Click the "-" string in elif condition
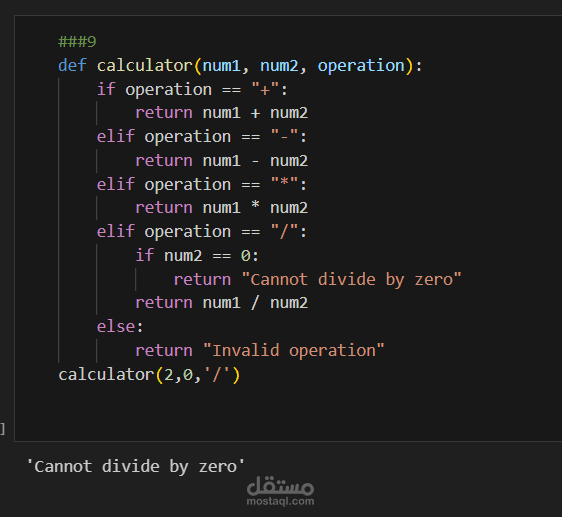The image size is (562, 517). click(x=284, y=137)
